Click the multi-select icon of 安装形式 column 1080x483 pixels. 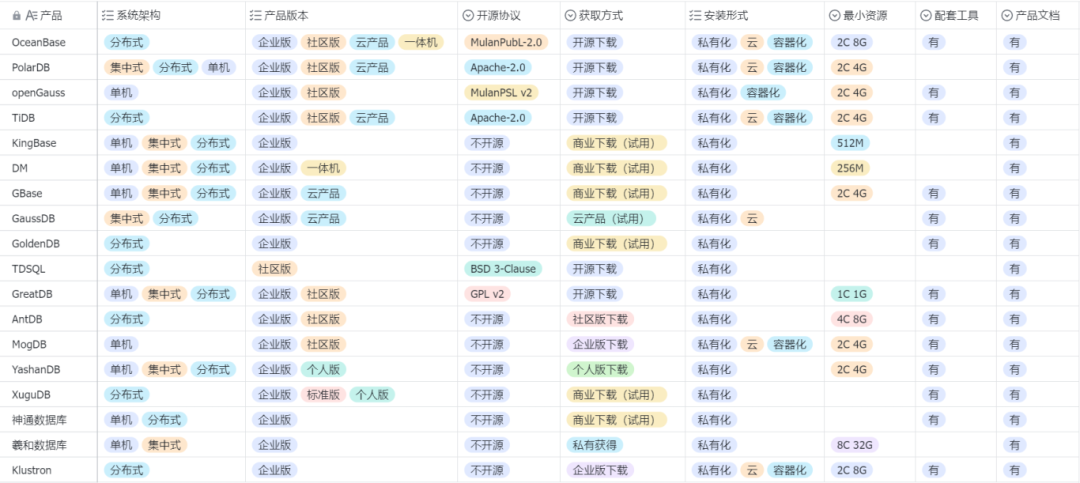coord(696,15)
